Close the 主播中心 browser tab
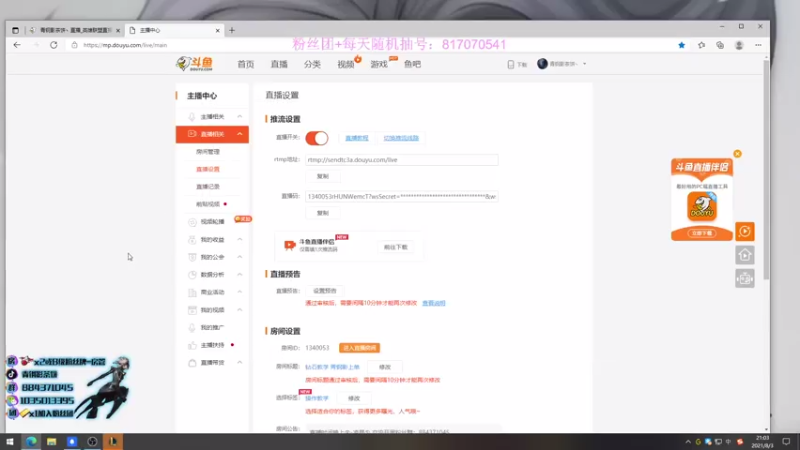The image size is (800, 450). pyautogui.click(x=217, y=31)
